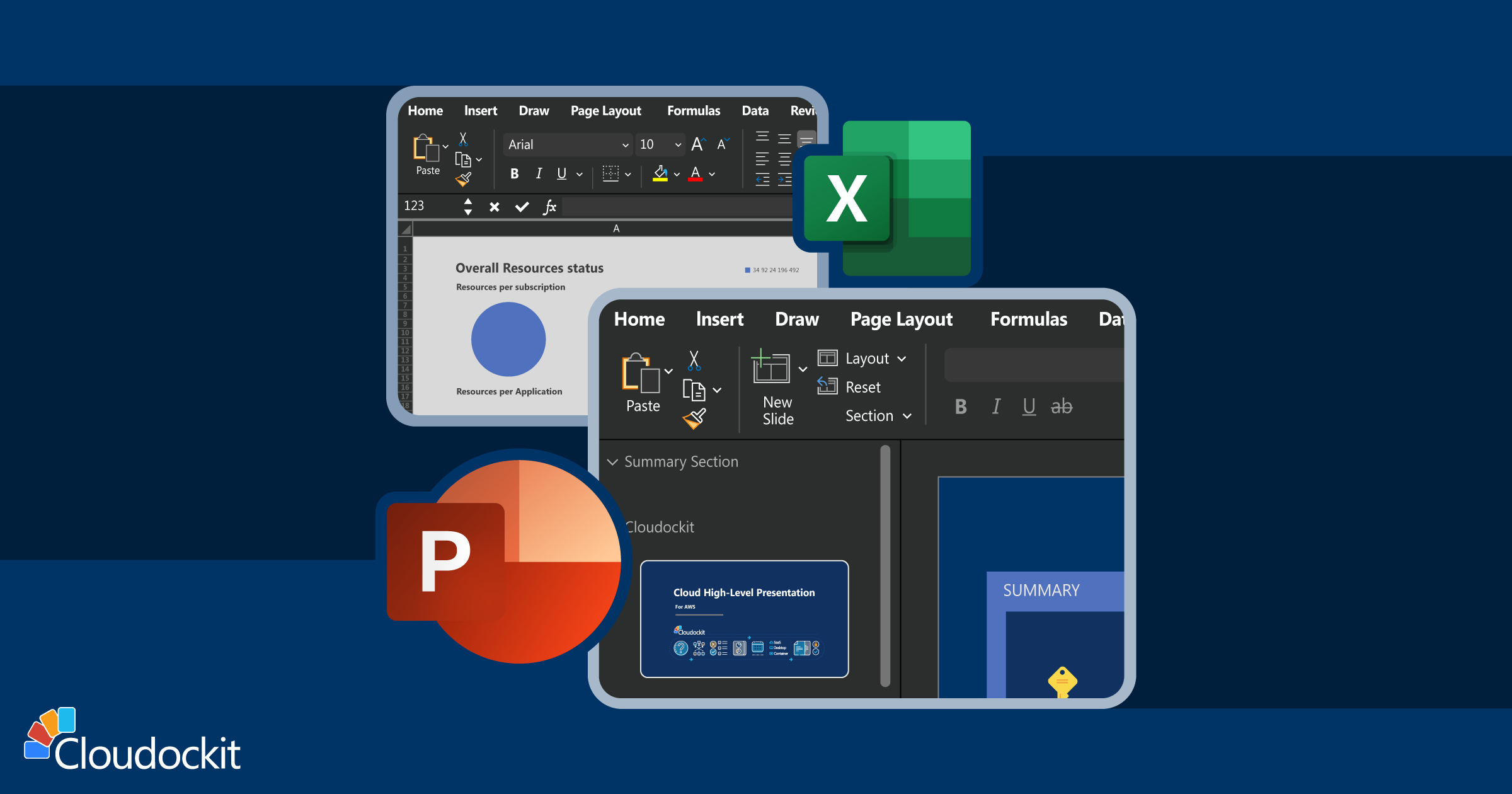Open the Formulas tab in Excel
The image size is (1512, 794).
694,111
